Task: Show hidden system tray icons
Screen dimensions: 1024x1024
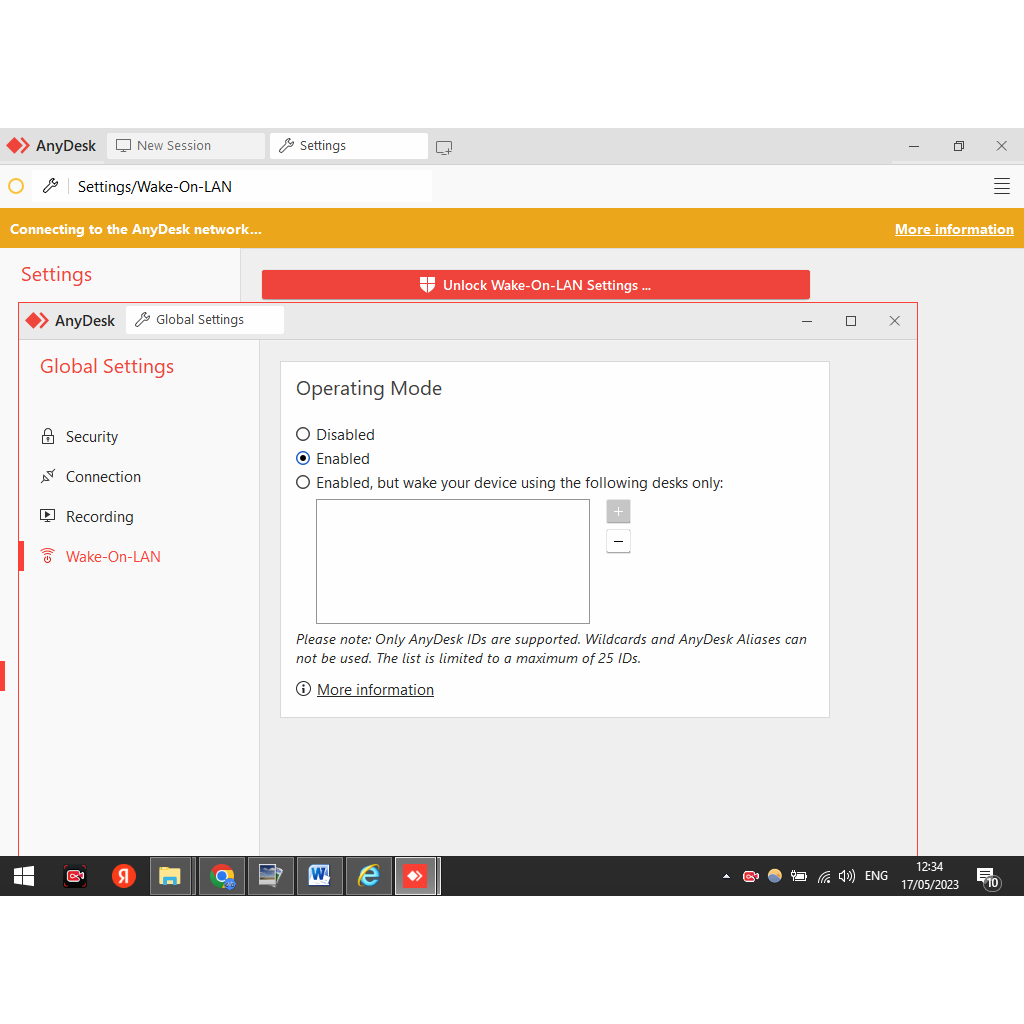Action: [726, 876]
